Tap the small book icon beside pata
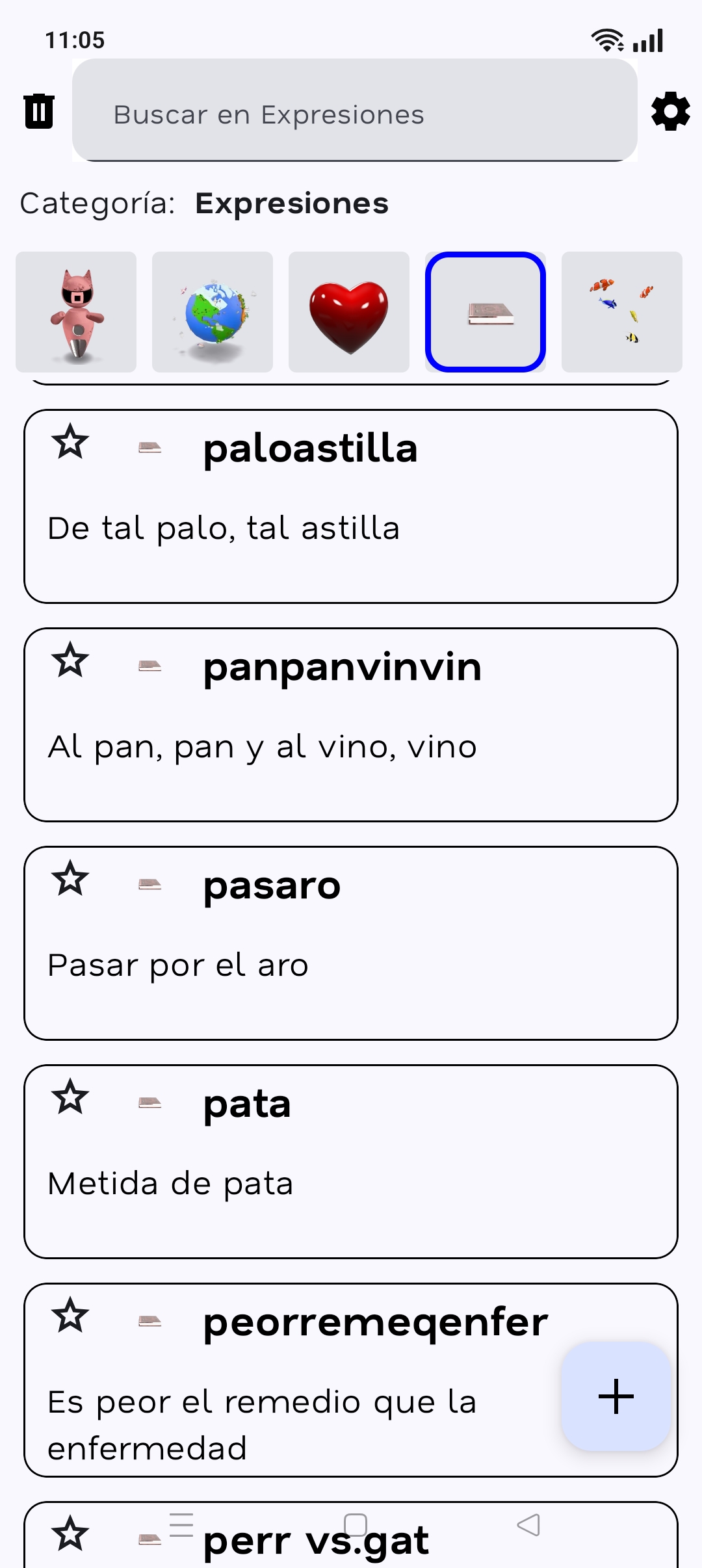This screenshot has width=702, height=1568. pyautogui.click(x=150, y=1103)
